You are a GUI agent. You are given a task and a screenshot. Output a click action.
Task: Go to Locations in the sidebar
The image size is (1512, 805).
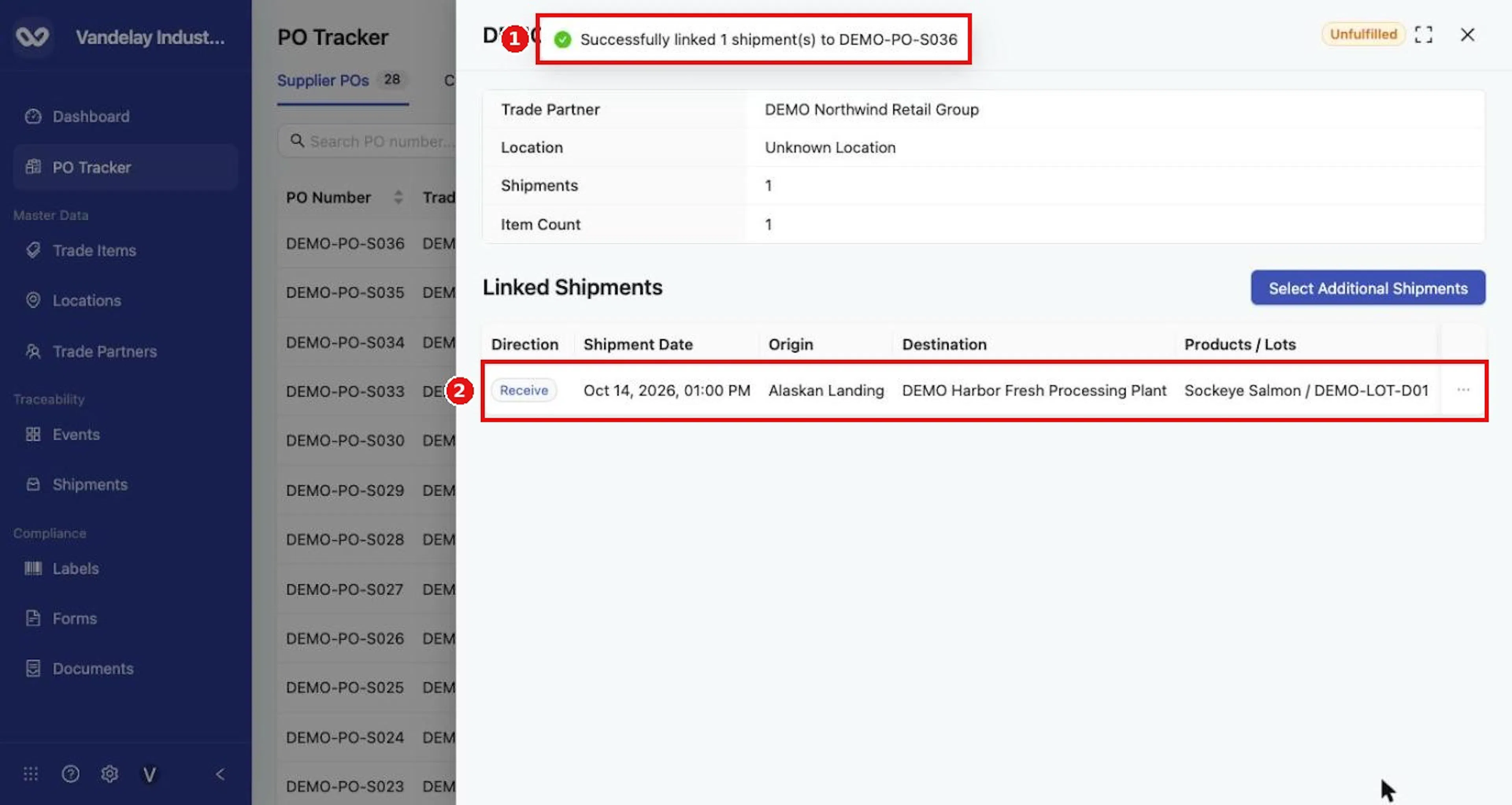pos(125,300)
